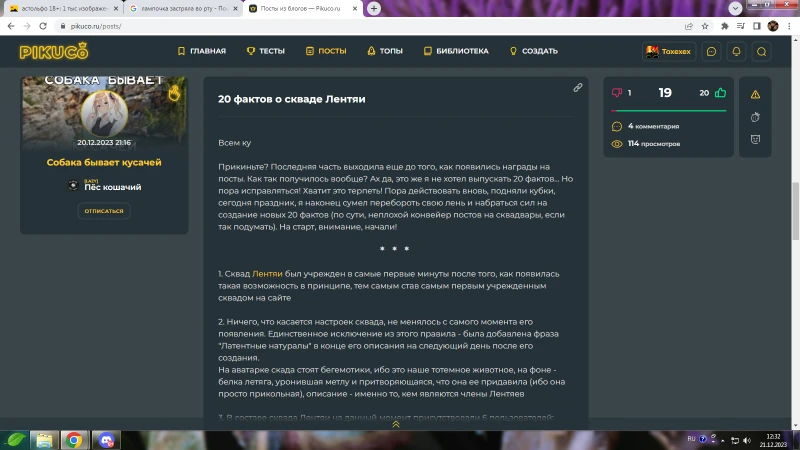Open site search magnifier icon
The image size is (800, 450).
coord(761,52)
